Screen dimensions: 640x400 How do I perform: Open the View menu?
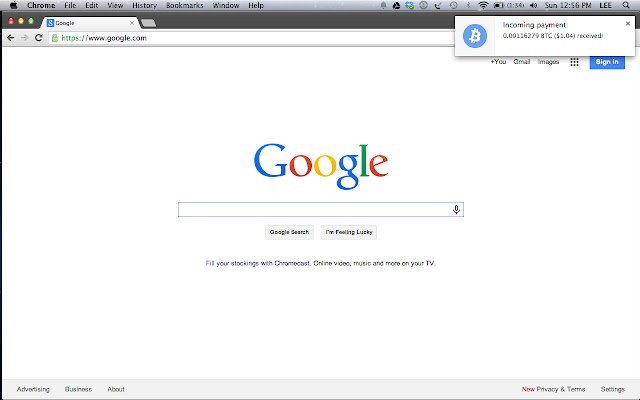(115, 5)
